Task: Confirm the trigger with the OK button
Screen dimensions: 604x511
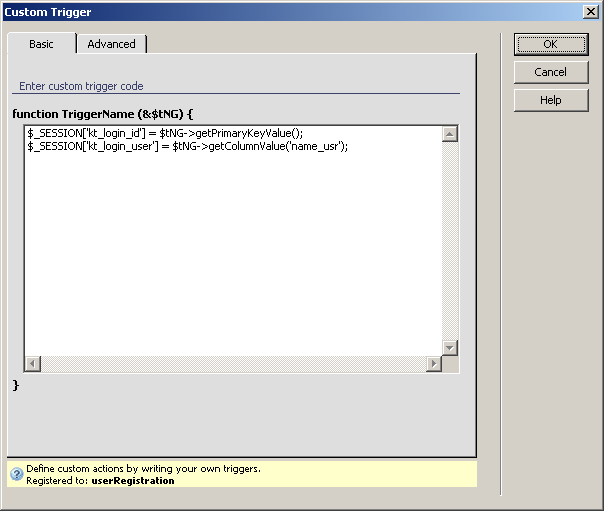Action: tap(550, 44)
